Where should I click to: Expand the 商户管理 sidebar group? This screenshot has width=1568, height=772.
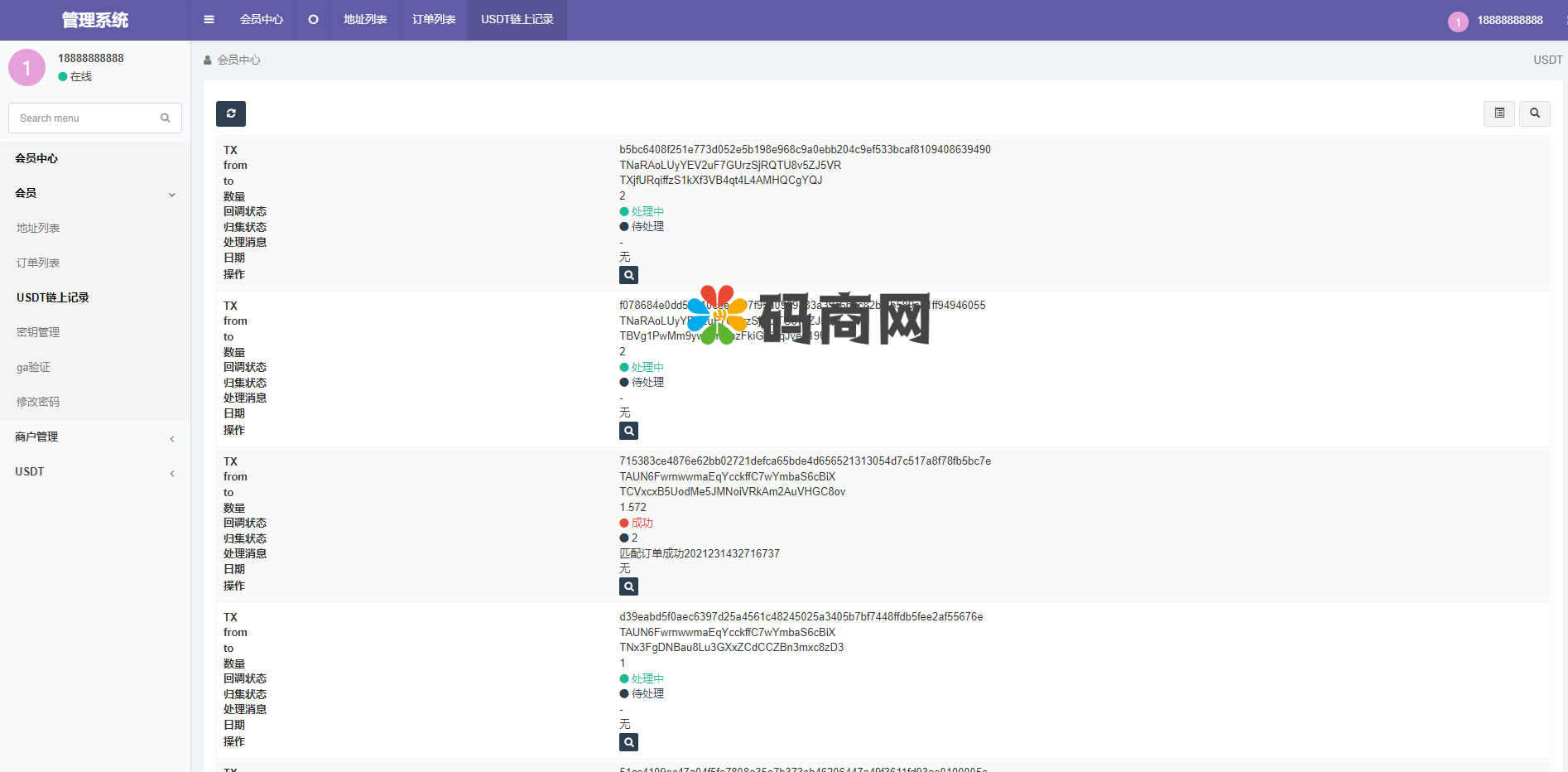(95, 437)
